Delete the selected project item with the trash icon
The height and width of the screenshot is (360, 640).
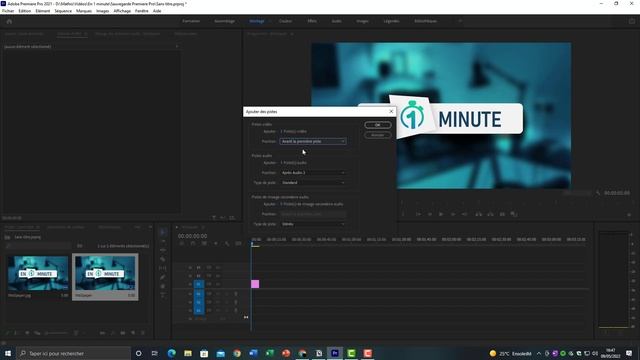coord(143,333)
